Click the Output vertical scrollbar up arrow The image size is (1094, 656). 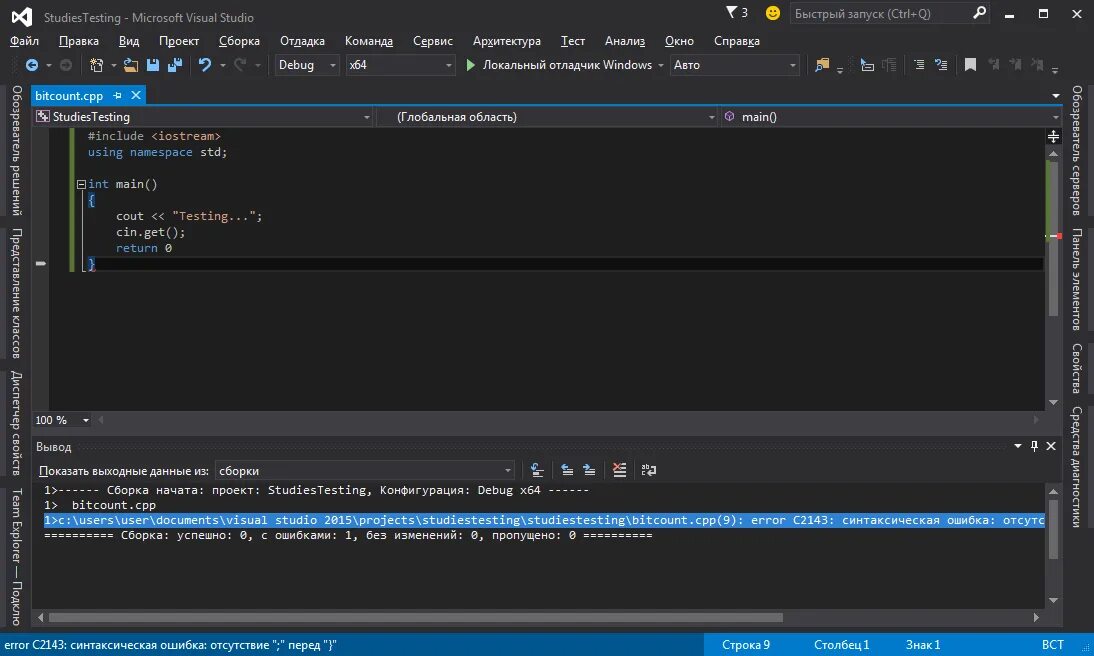1054,491
